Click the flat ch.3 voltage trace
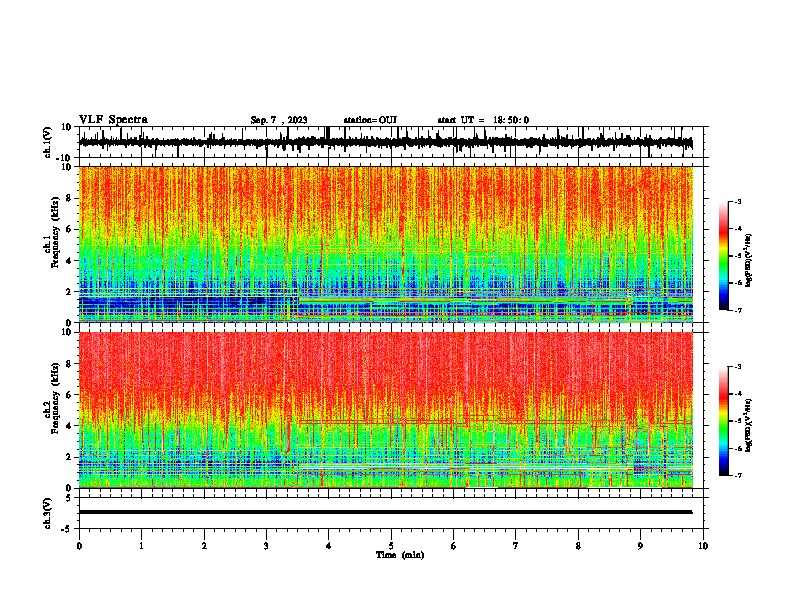792x612 pixels. (x=386, y=512)
